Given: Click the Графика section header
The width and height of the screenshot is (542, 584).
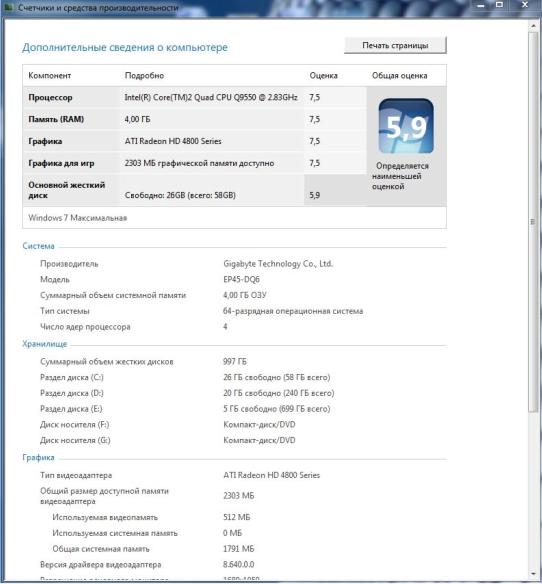Looking at the screenshot, I should 38,457.
